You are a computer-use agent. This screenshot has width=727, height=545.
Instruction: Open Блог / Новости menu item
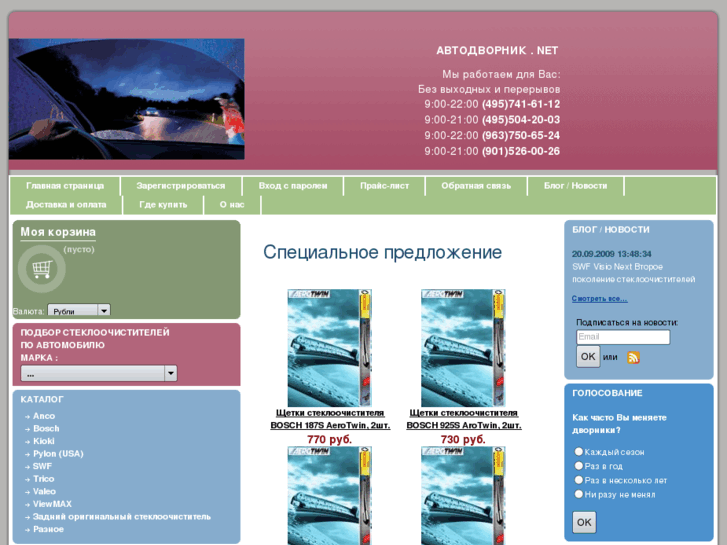tap(575, 186)
